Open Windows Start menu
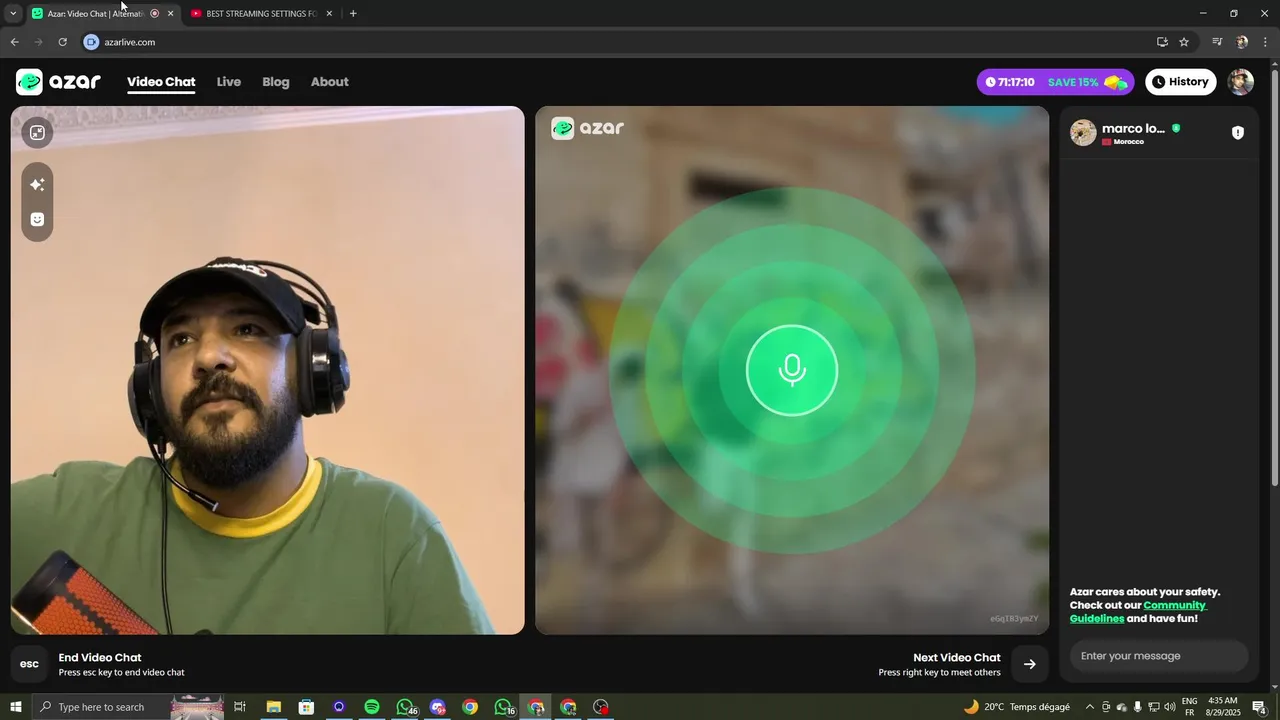This screenshot has width=1280, height=720. [16, 707]
